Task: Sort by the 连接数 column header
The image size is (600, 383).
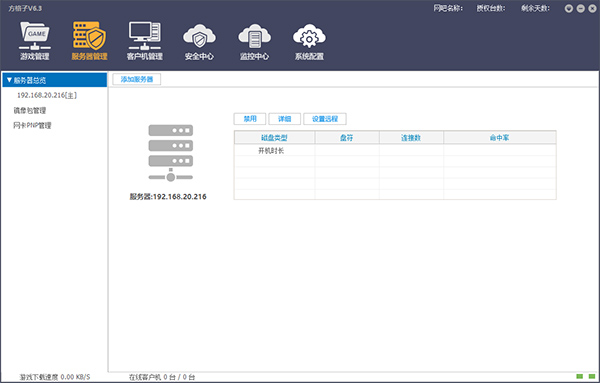Action: coord(411,137)
